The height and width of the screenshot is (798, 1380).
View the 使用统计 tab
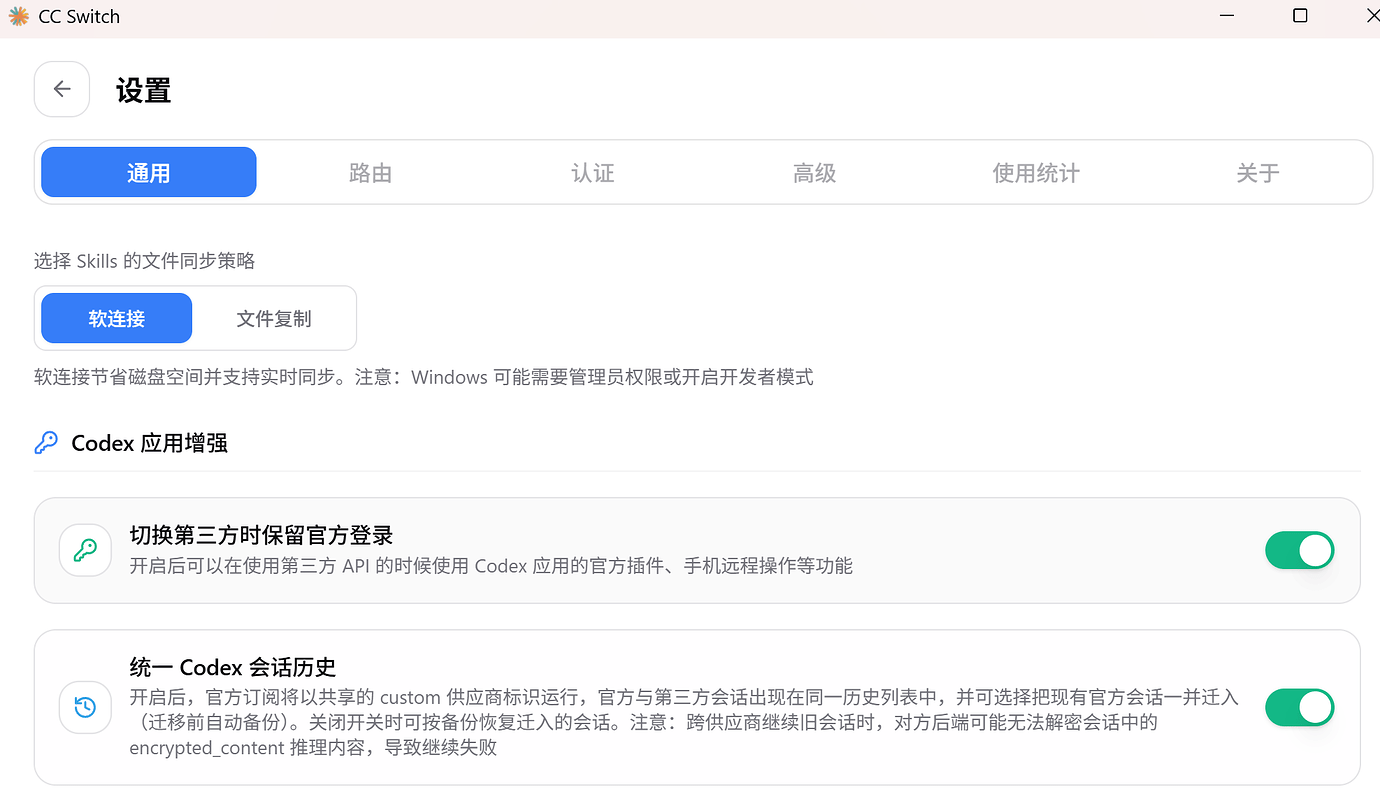pyautogui.click(x=1036, y=172)
